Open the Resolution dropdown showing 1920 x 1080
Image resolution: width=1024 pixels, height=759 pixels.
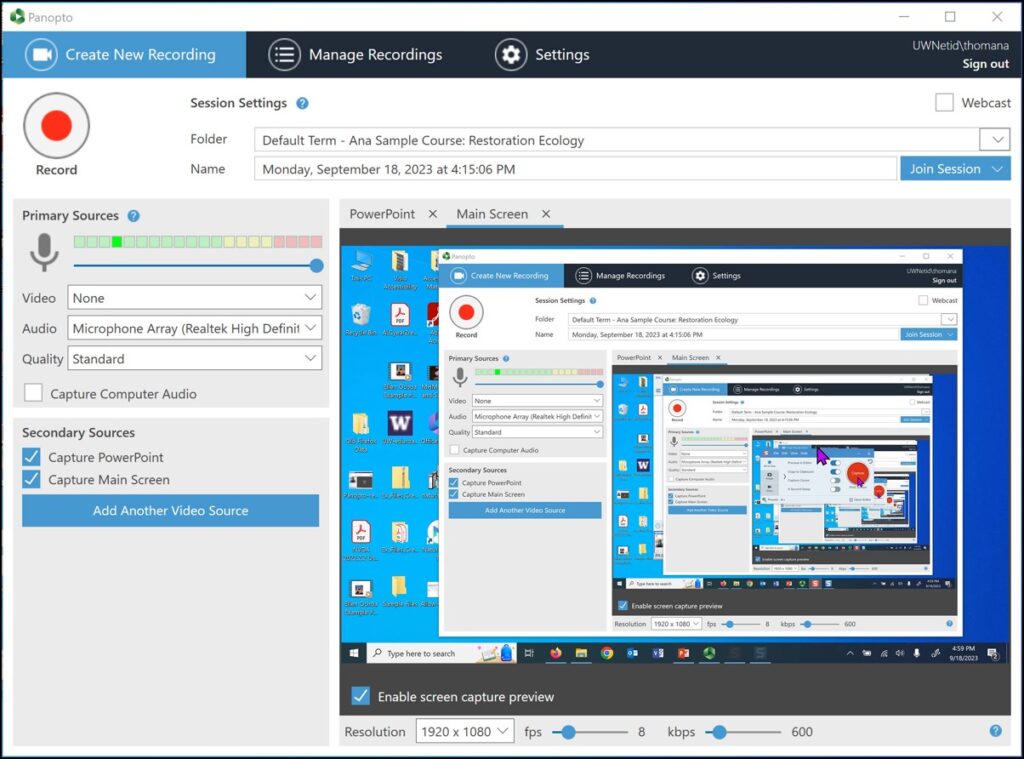[465, 732]
